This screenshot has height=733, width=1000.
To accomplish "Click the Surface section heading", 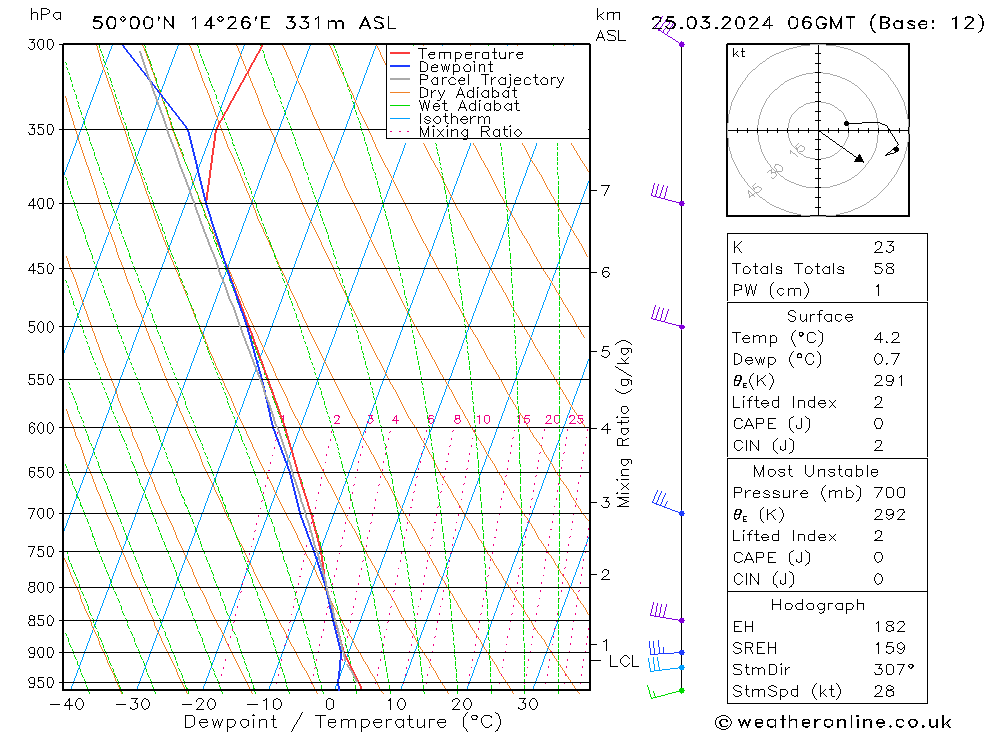I will [x=820, y=316].
